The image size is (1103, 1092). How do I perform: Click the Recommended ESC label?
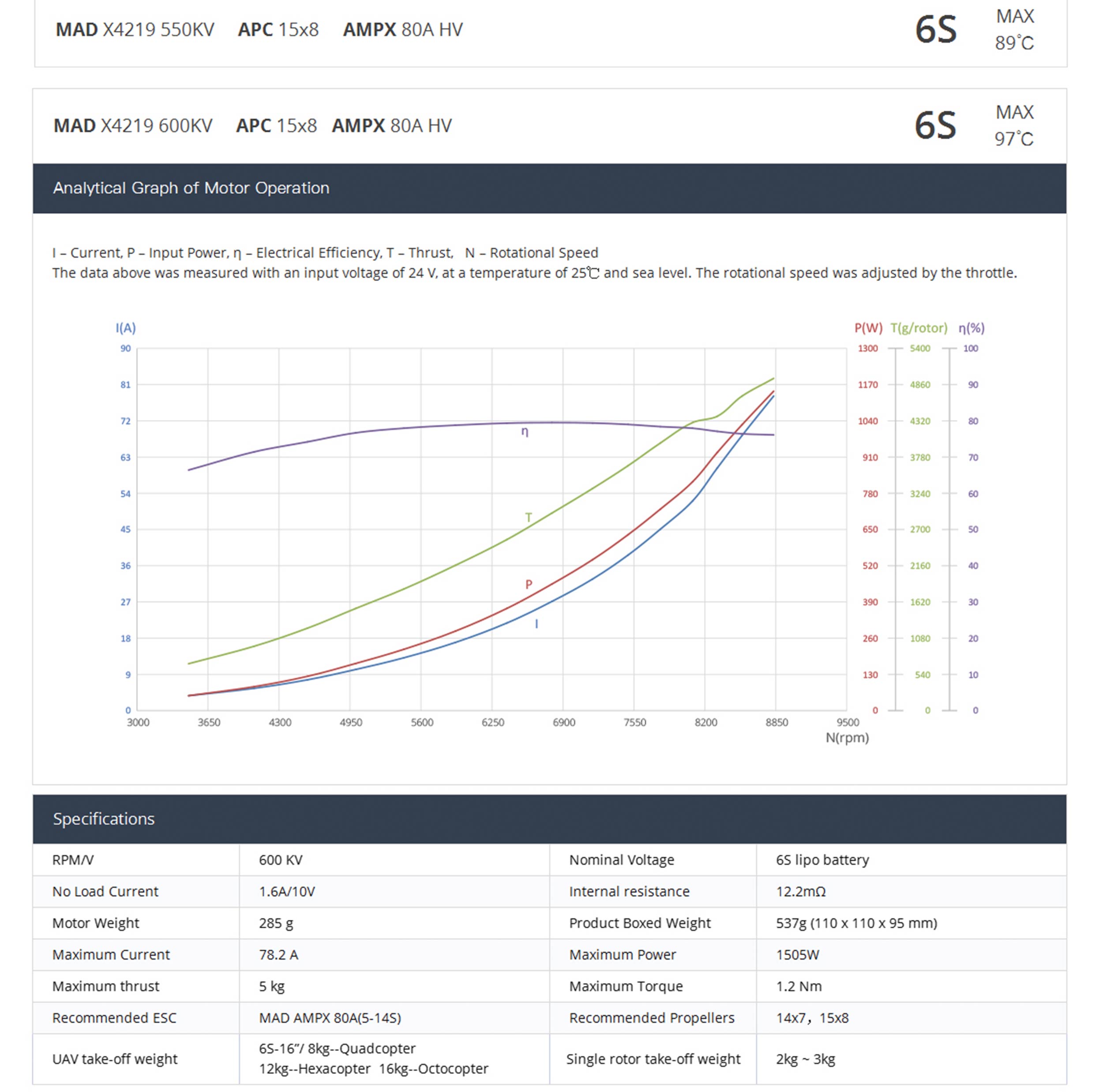[x=114, y=1017]
